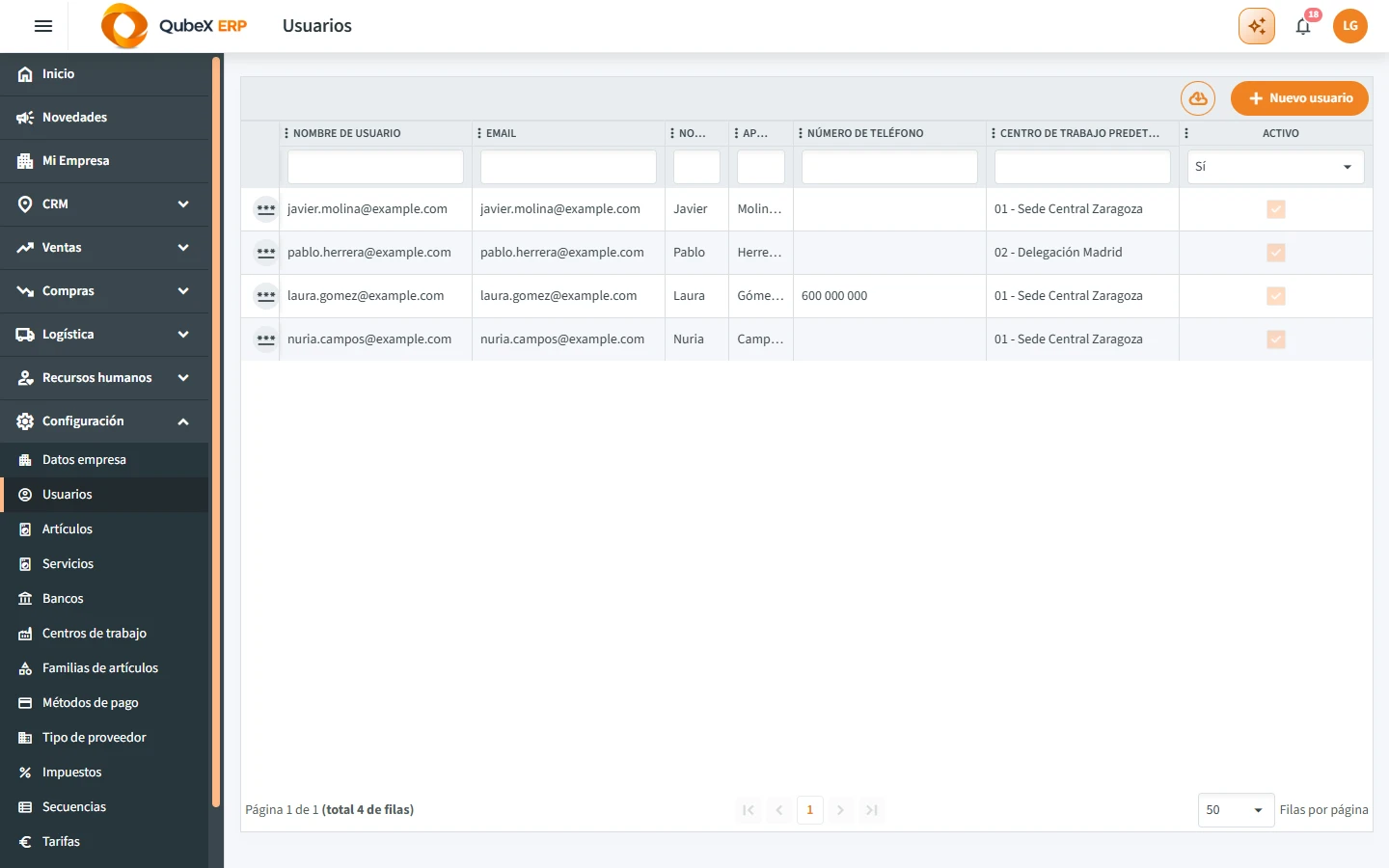Image resolution: width=1389 pixels, height=868 pixels.
Task: Click the Nombre de usuario filter field
Action: pyautogui.click(x=375, y=167)
